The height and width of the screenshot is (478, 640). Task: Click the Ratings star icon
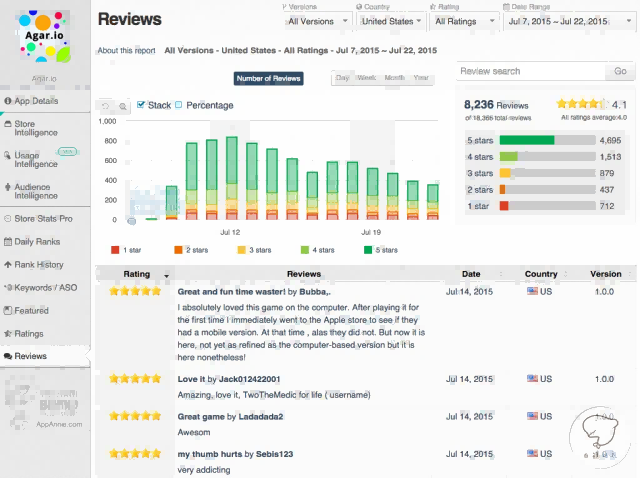tap(7, 333)
